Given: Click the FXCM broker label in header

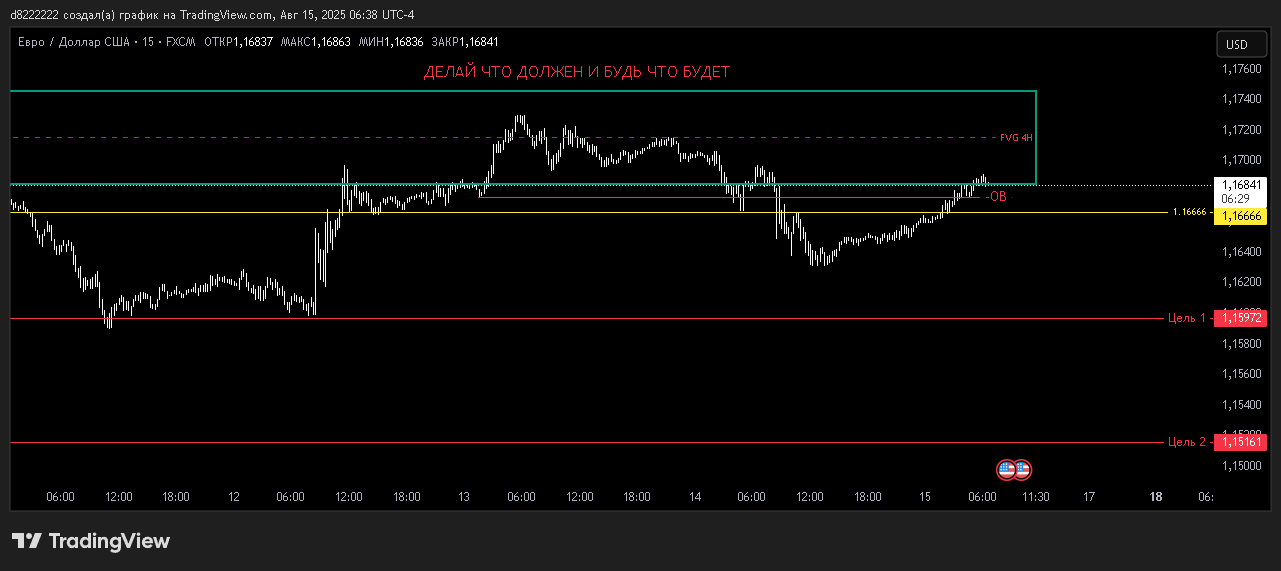Looking at the screenshot, I should [180, 42].
